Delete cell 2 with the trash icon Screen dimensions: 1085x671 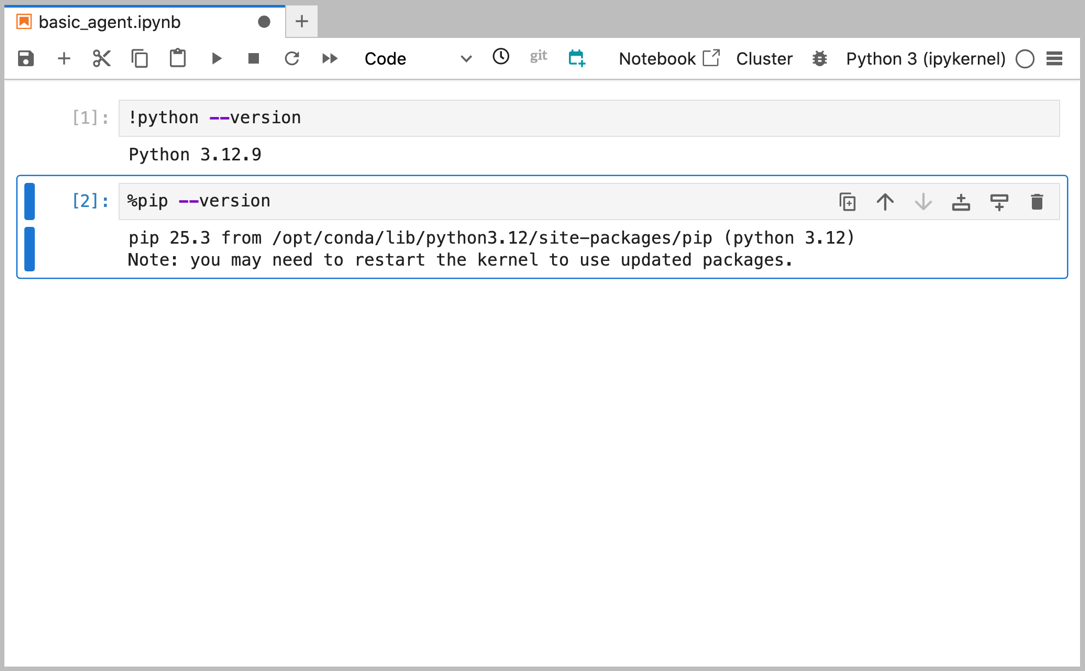(x=1037, y=202)
